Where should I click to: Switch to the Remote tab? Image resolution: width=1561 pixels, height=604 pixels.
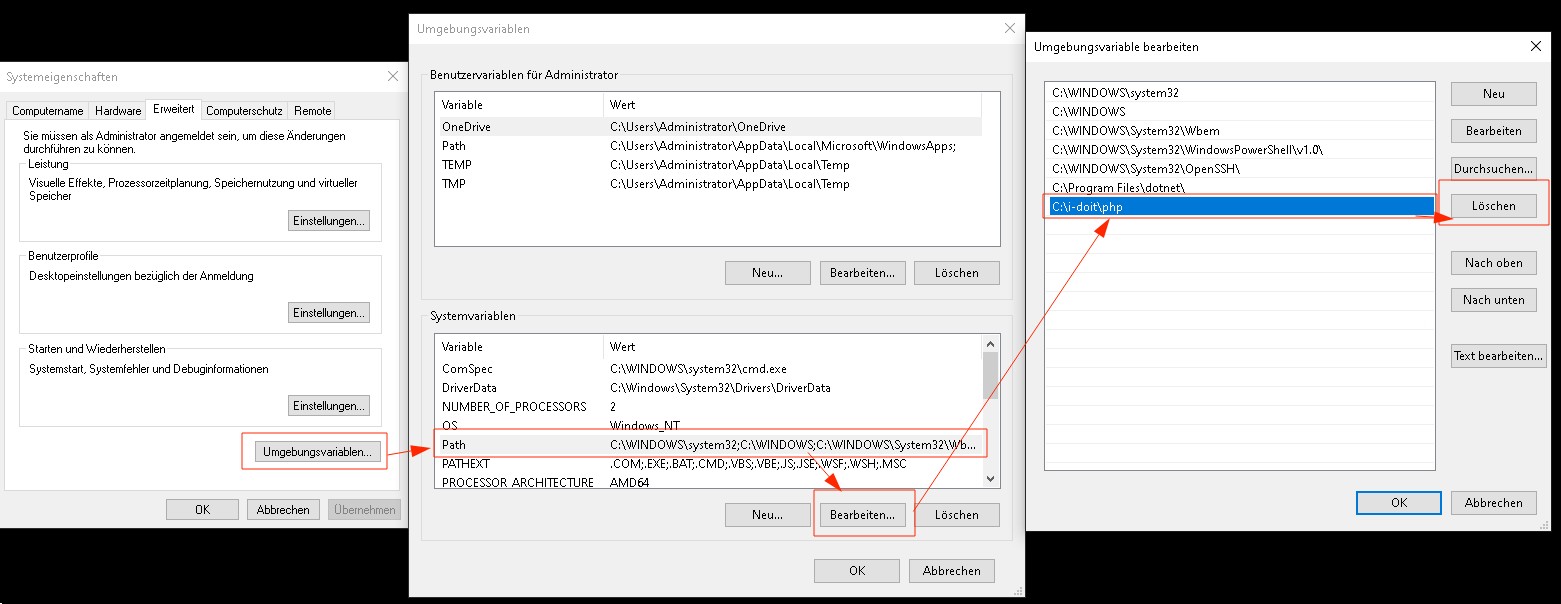(x=313, y=111)
